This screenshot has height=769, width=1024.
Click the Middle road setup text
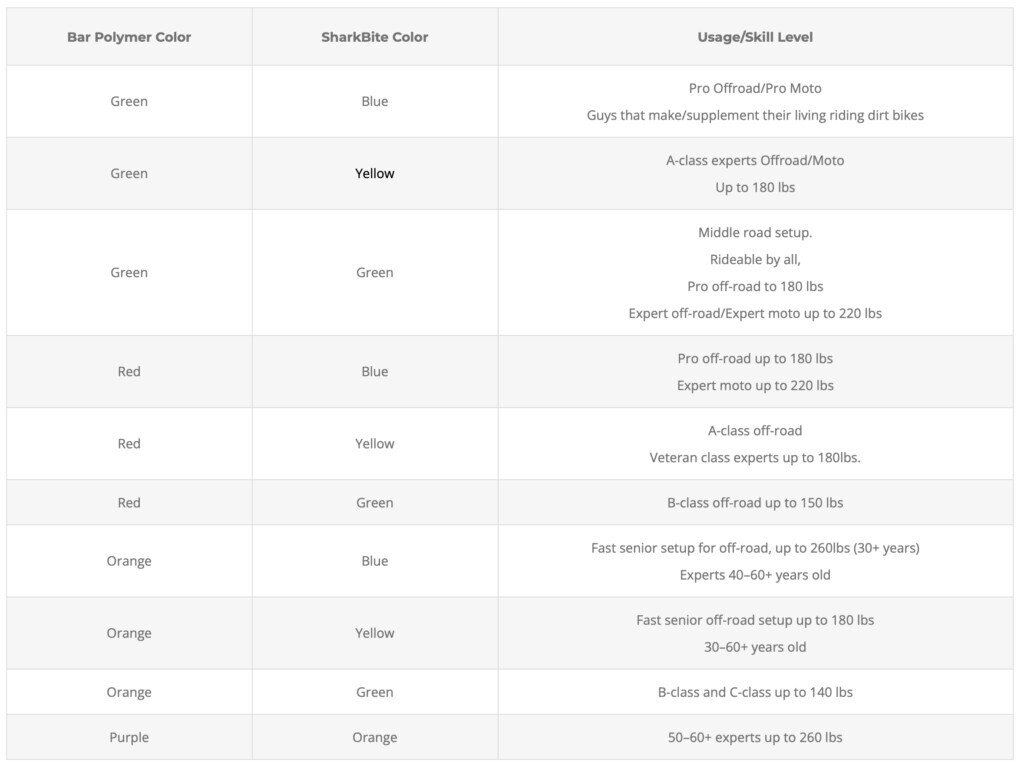[755, 232]
